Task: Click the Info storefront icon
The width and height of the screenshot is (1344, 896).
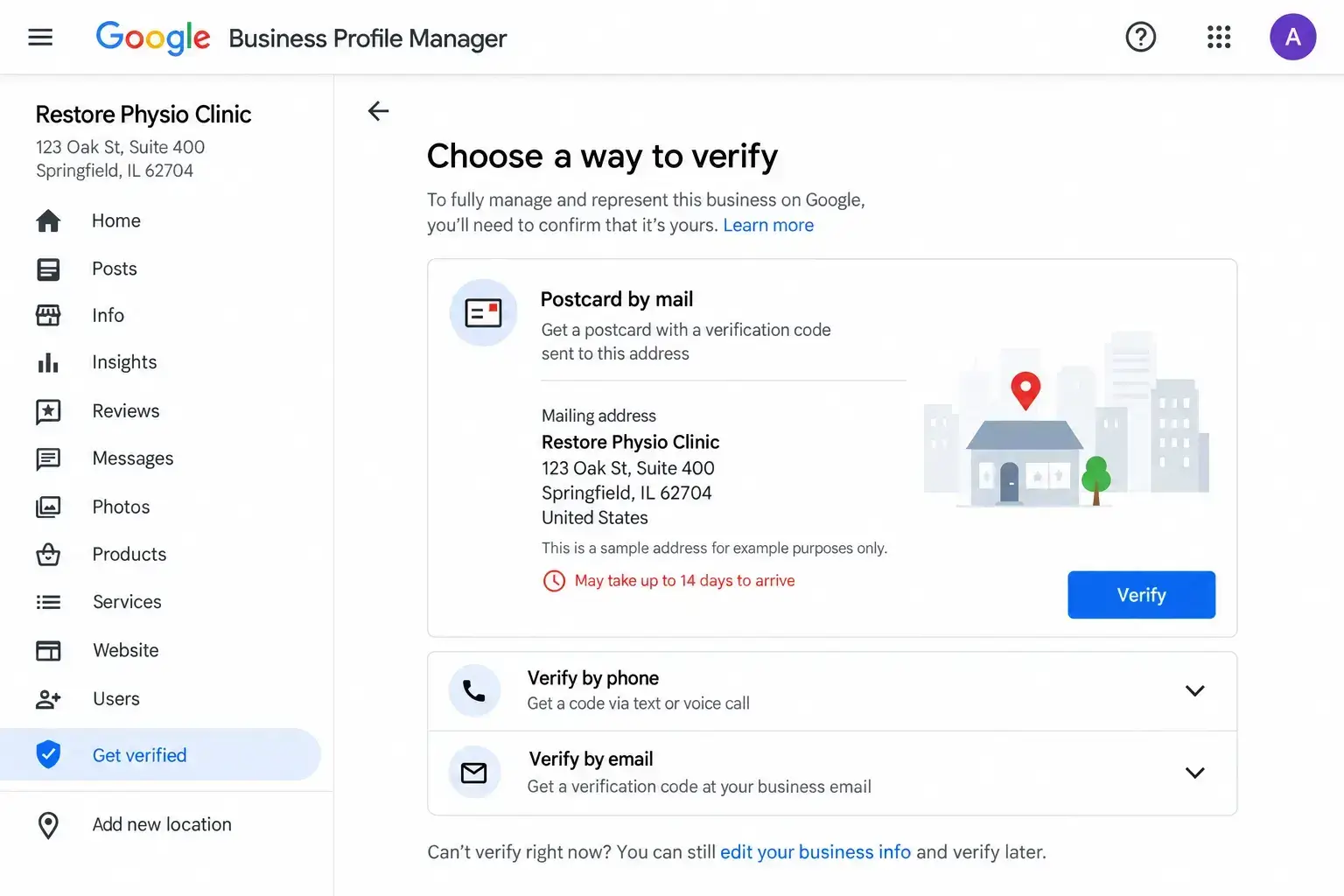Action: point(48,315)
